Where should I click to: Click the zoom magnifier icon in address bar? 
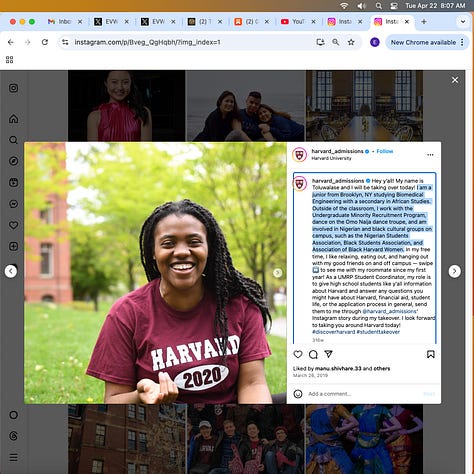click(336, 42)
